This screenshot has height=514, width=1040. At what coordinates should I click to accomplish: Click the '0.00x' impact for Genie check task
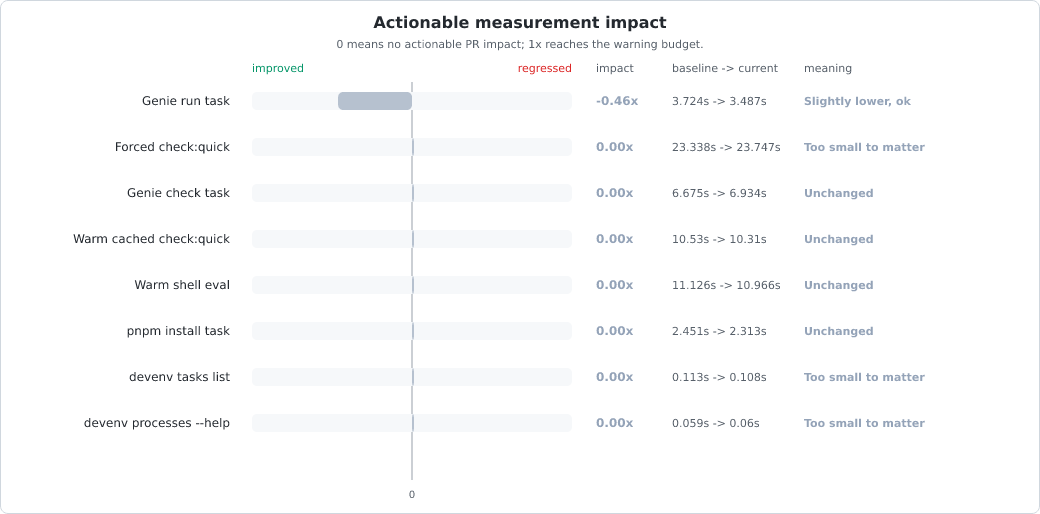614,193
